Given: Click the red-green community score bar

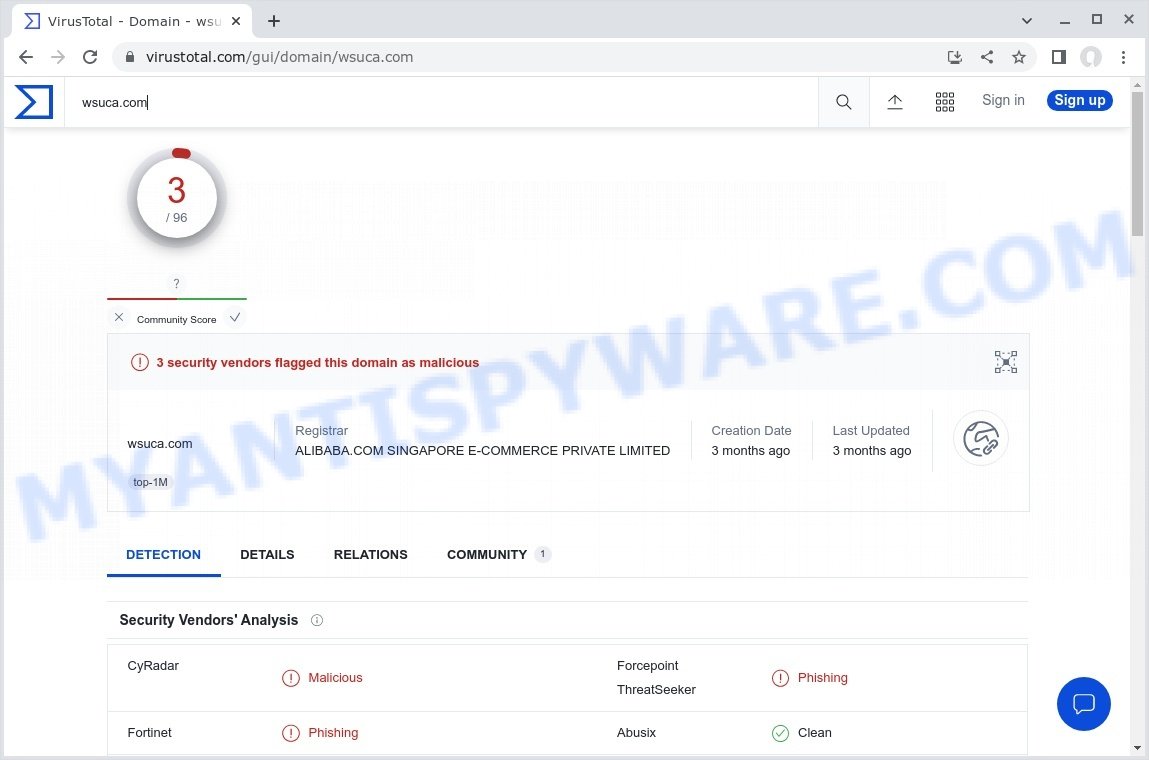Looking at the screenshot, I should 177,299.
